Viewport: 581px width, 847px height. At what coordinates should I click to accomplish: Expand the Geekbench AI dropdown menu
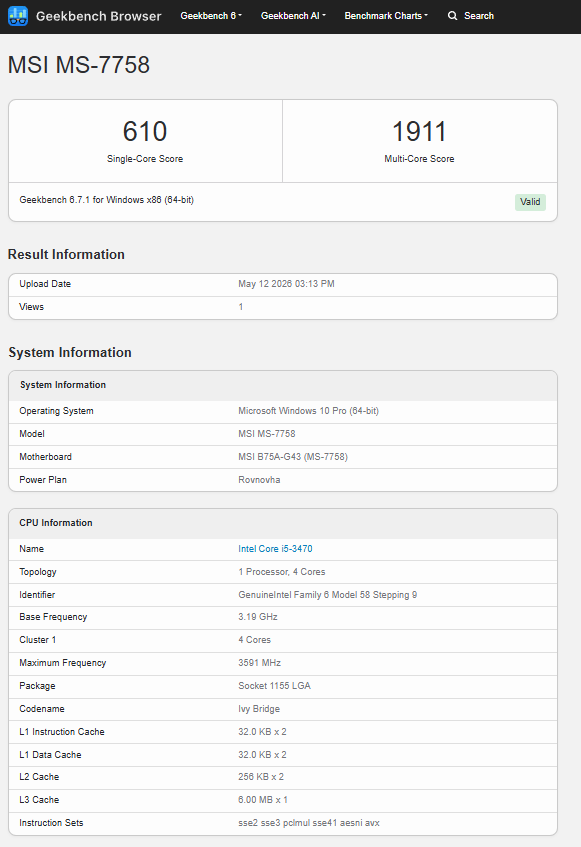[293, 16]
